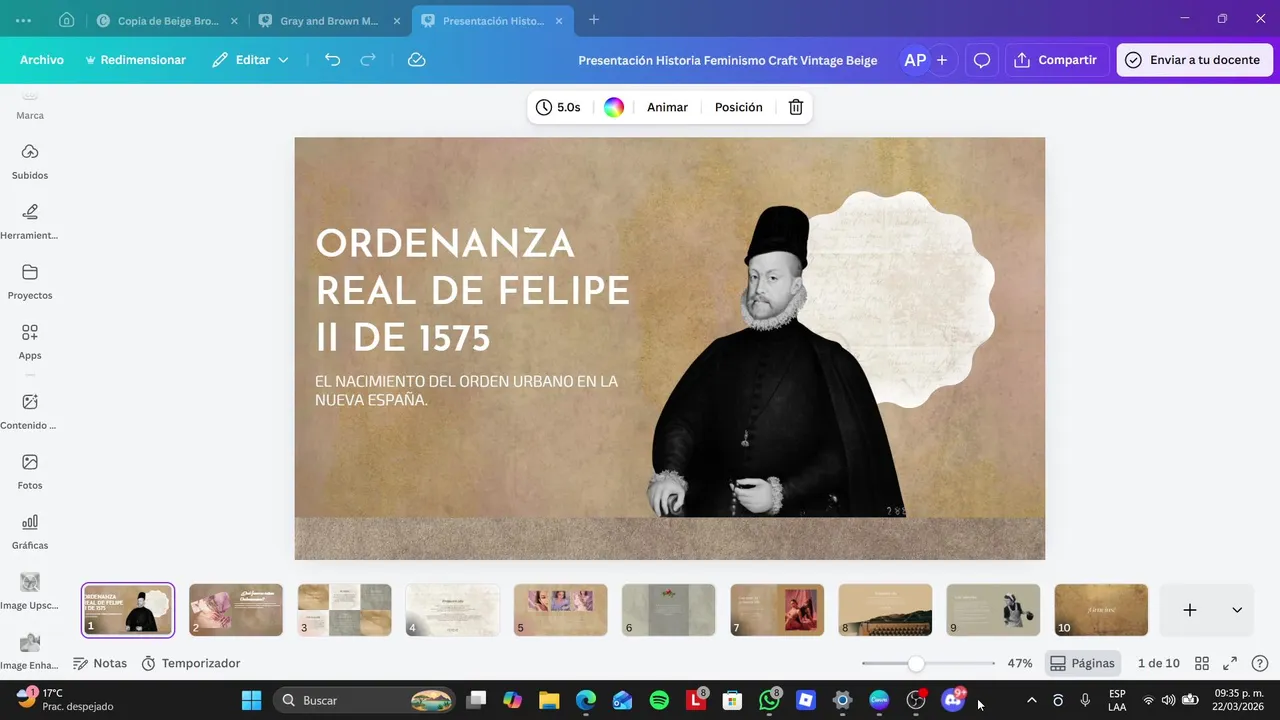The height and width of the screenshot is (720, 1280).
Task: Open the Animar option
Action: click(667, 107)
